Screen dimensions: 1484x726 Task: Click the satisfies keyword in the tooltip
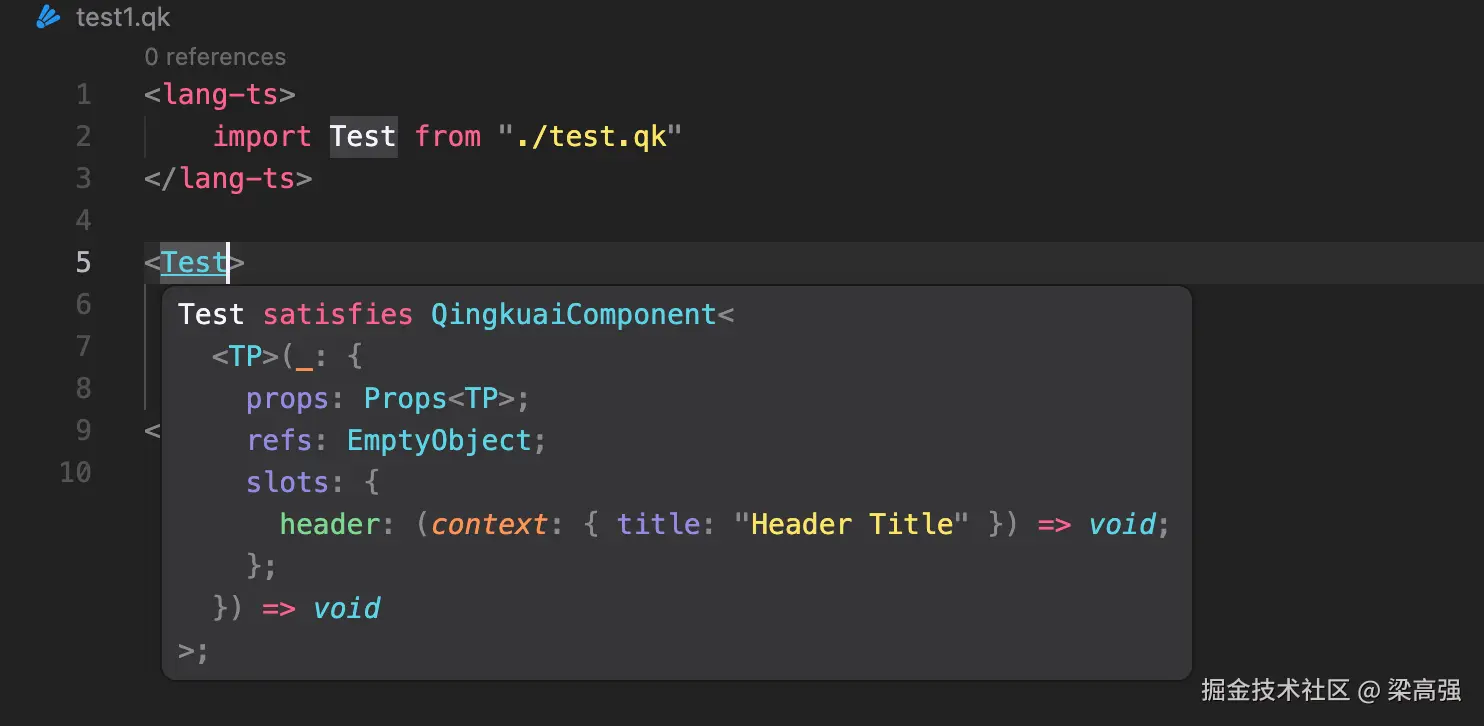tap(337, 314)
